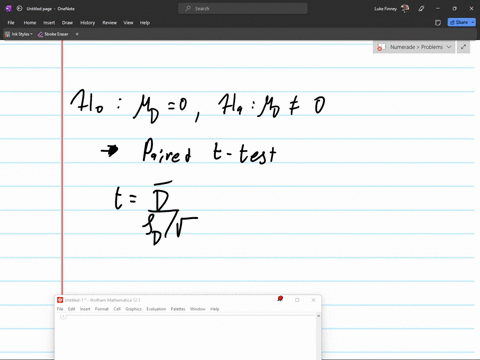Open the Mathematica Window menu
Image resolution: width=480 pixels, height=360 pixels.
(x=198, y=309)
